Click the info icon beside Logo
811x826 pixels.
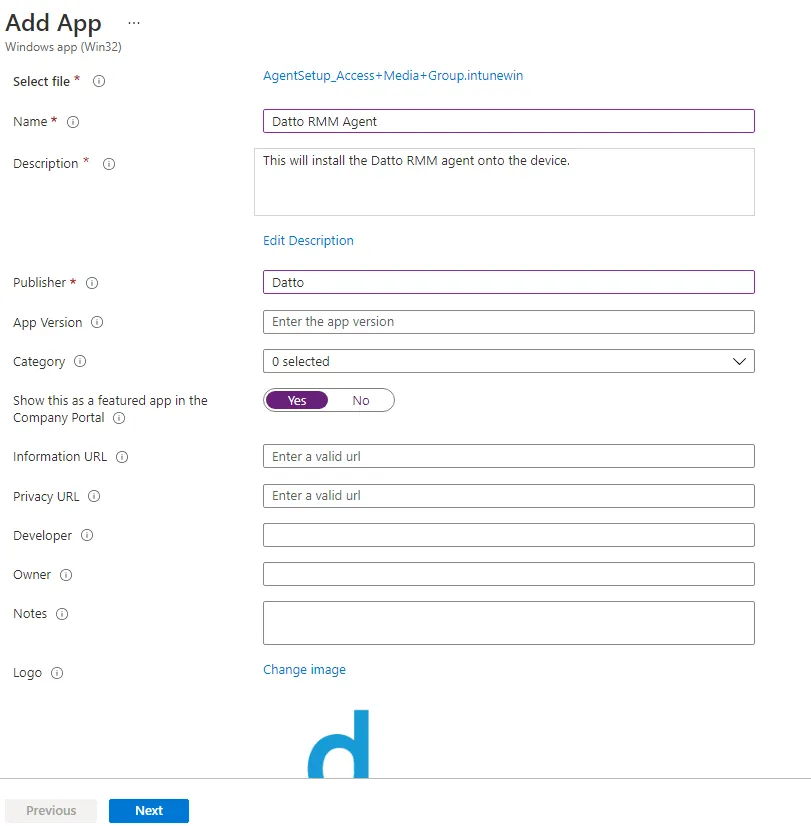[57, 673]
